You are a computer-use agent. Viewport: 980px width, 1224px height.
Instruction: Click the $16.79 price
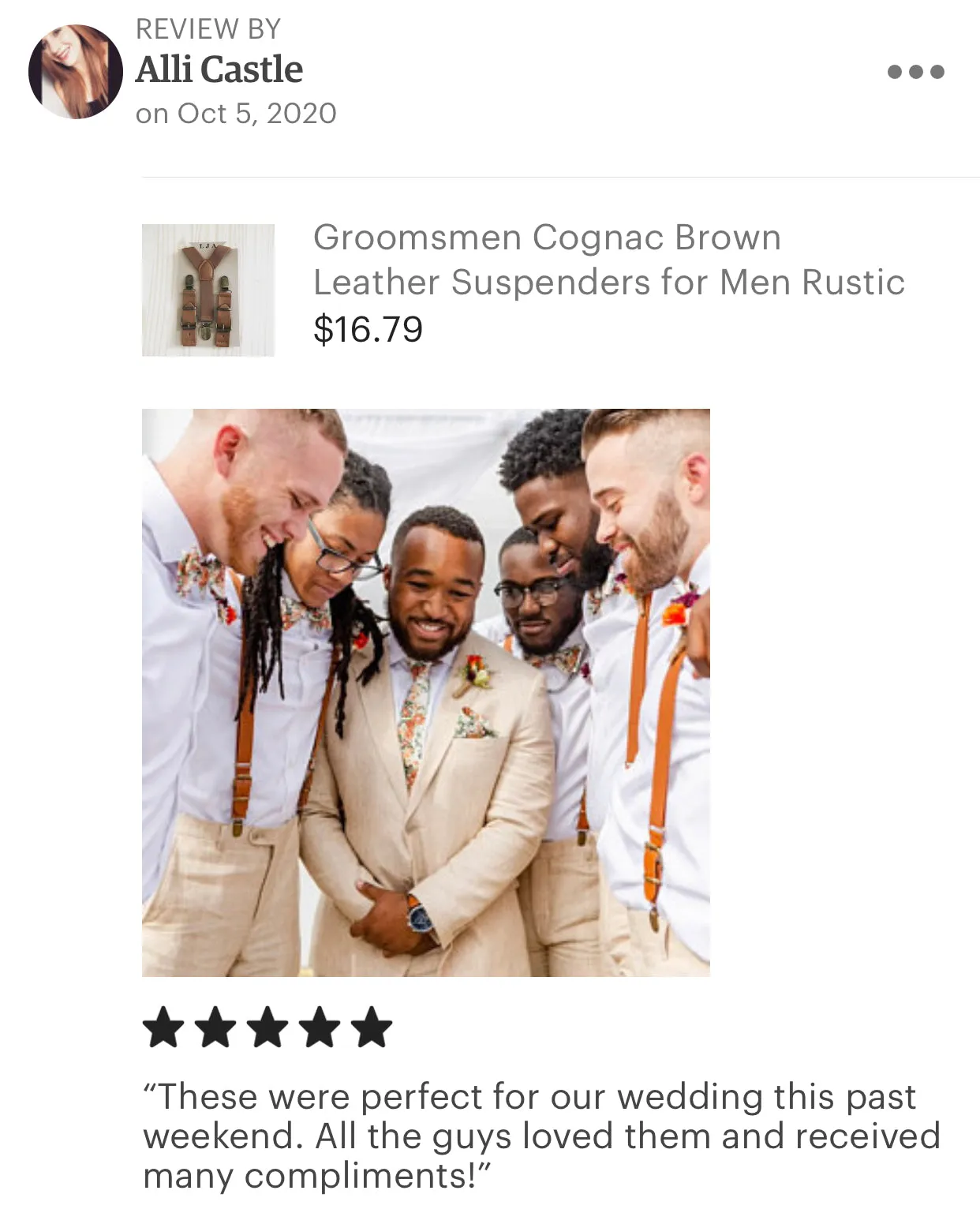pos(368,329)
